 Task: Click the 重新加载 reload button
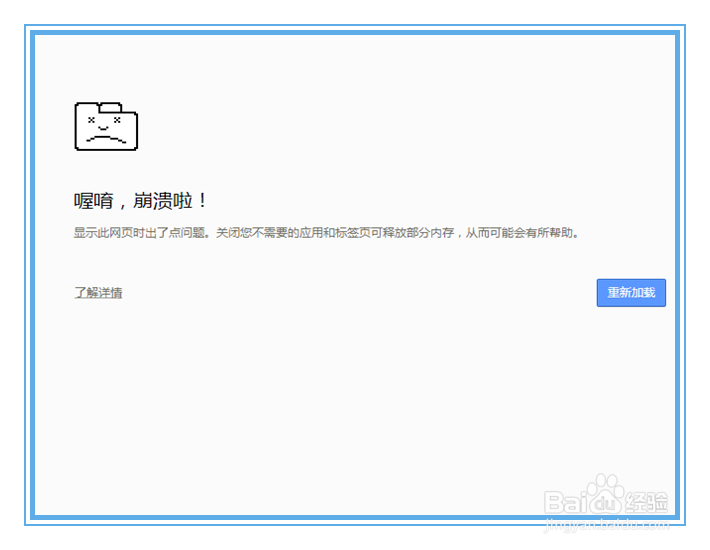click(631, 293)
